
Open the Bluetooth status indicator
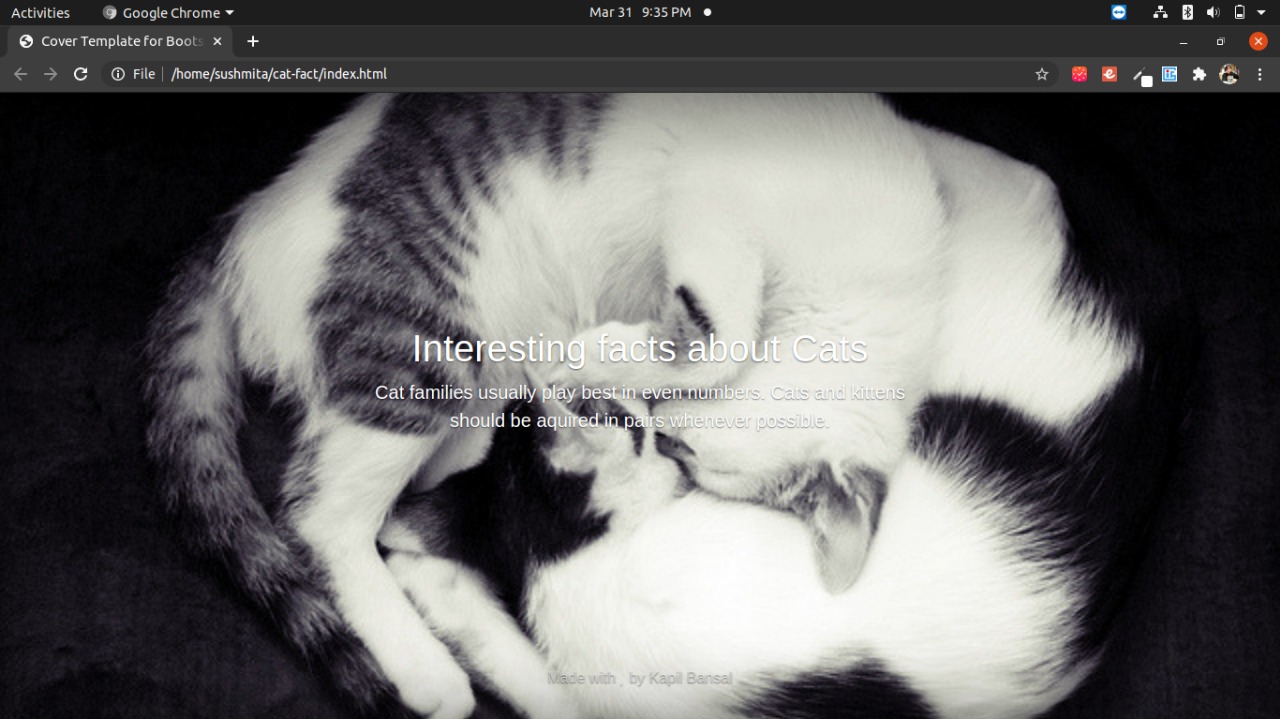[x=1186, y=12]
